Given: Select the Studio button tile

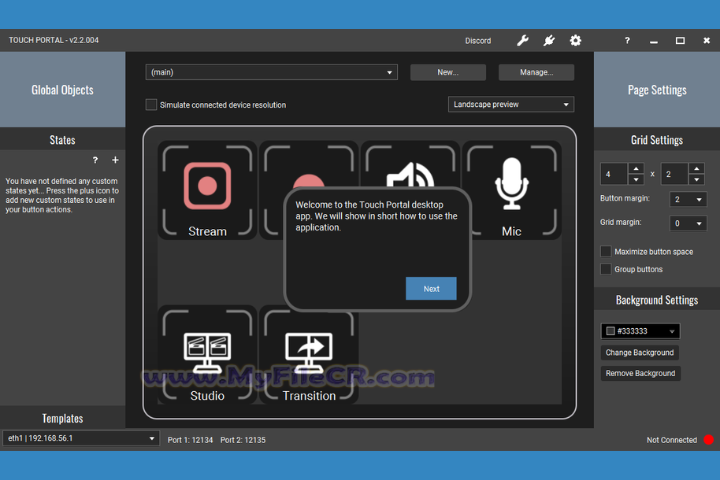Looking at the screenshot, I should (207, 355).
